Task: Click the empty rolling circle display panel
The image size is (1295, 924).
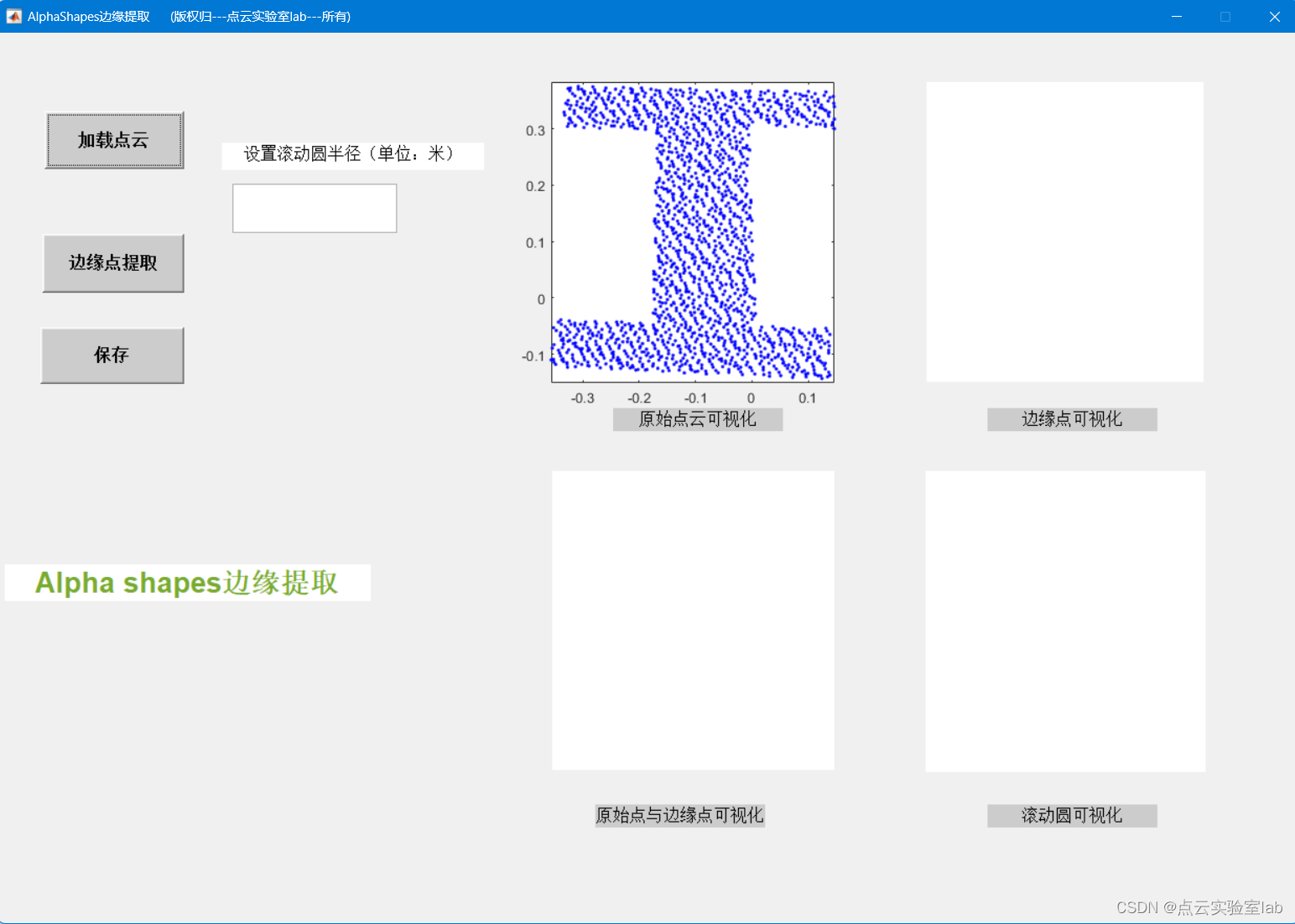Action: [x=1064, y=619]
